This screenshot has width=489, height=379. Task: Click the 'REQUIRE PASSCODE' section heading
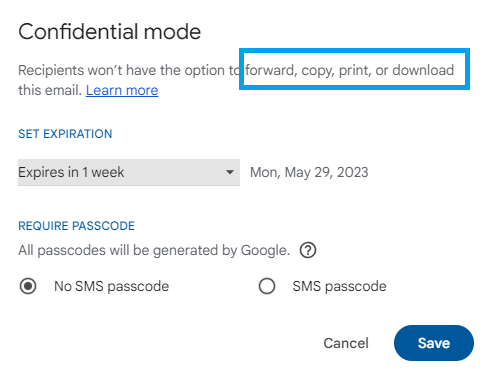76,226
